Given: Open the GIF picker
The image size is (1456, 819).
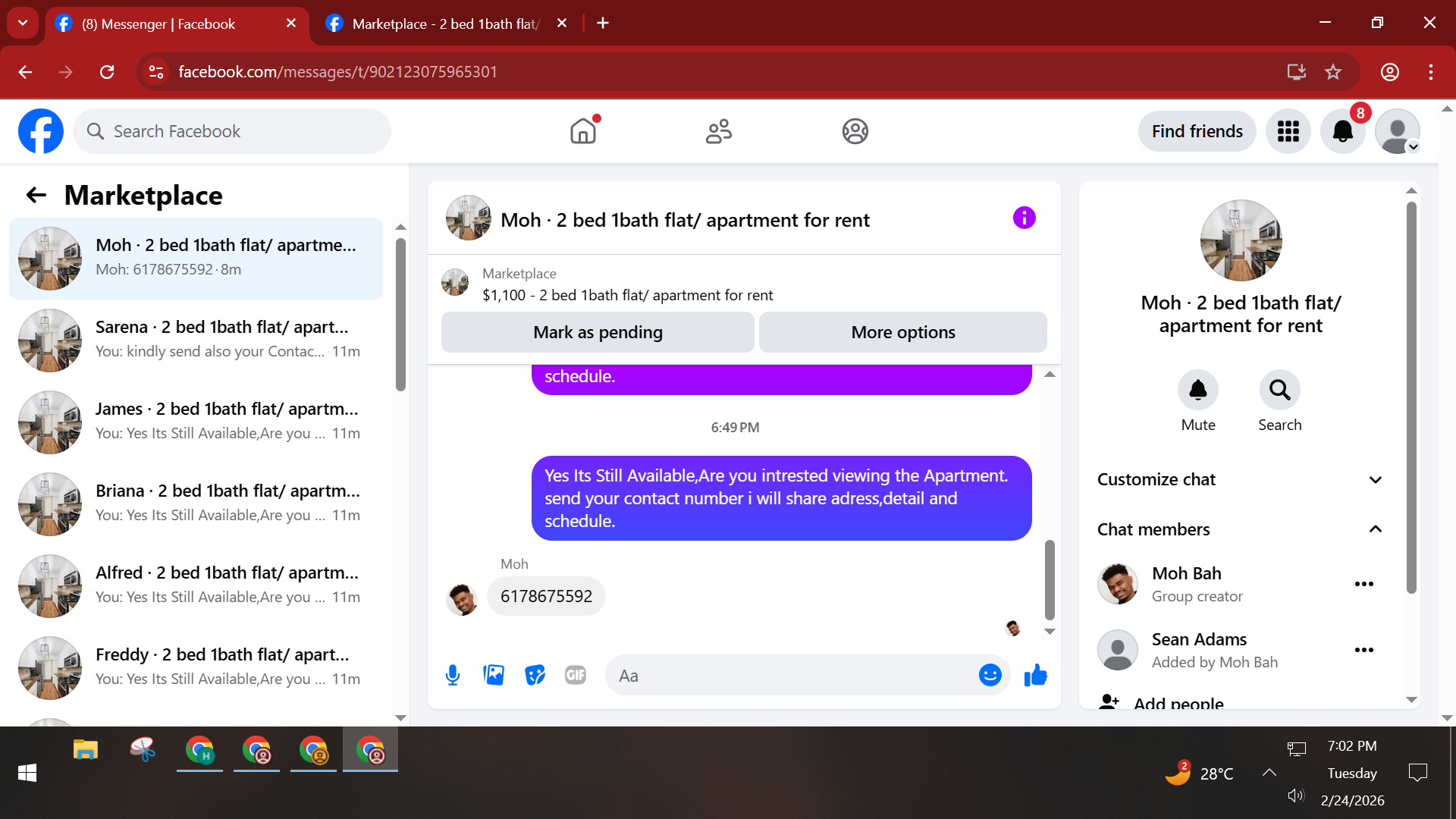Looking at the screenshot, I should (x=576, y=675).
